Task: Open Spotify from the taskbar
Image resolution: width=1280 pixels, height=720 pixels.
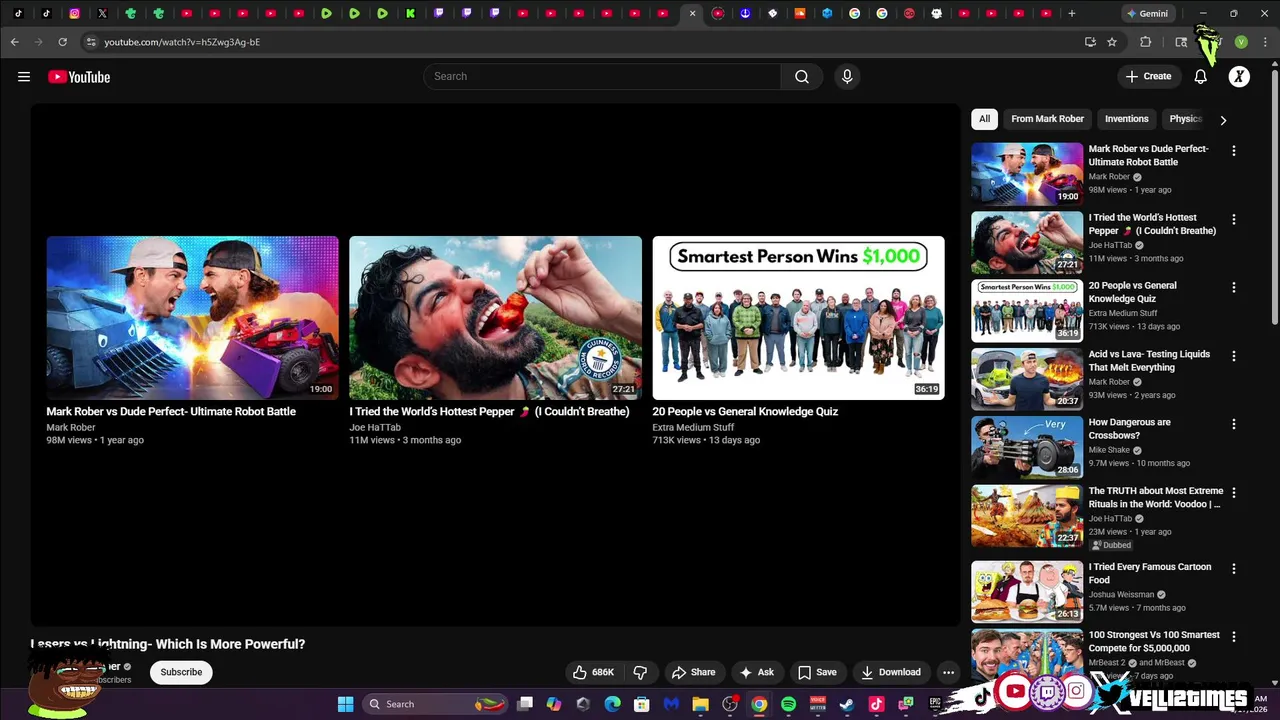Action: tap(788, 704)
